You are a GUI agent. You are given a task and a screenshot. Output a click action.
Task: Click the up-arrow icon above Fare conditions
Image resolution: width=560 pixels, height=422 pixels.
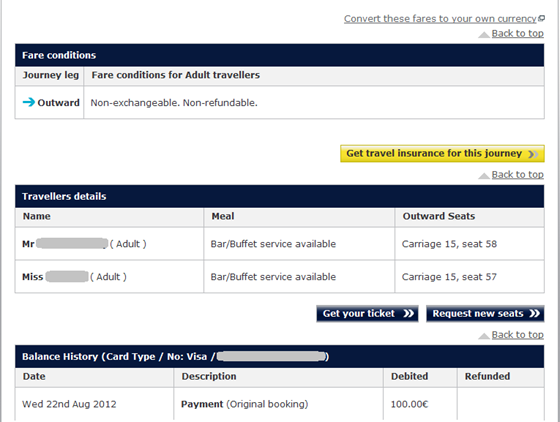tap(484, 34)
